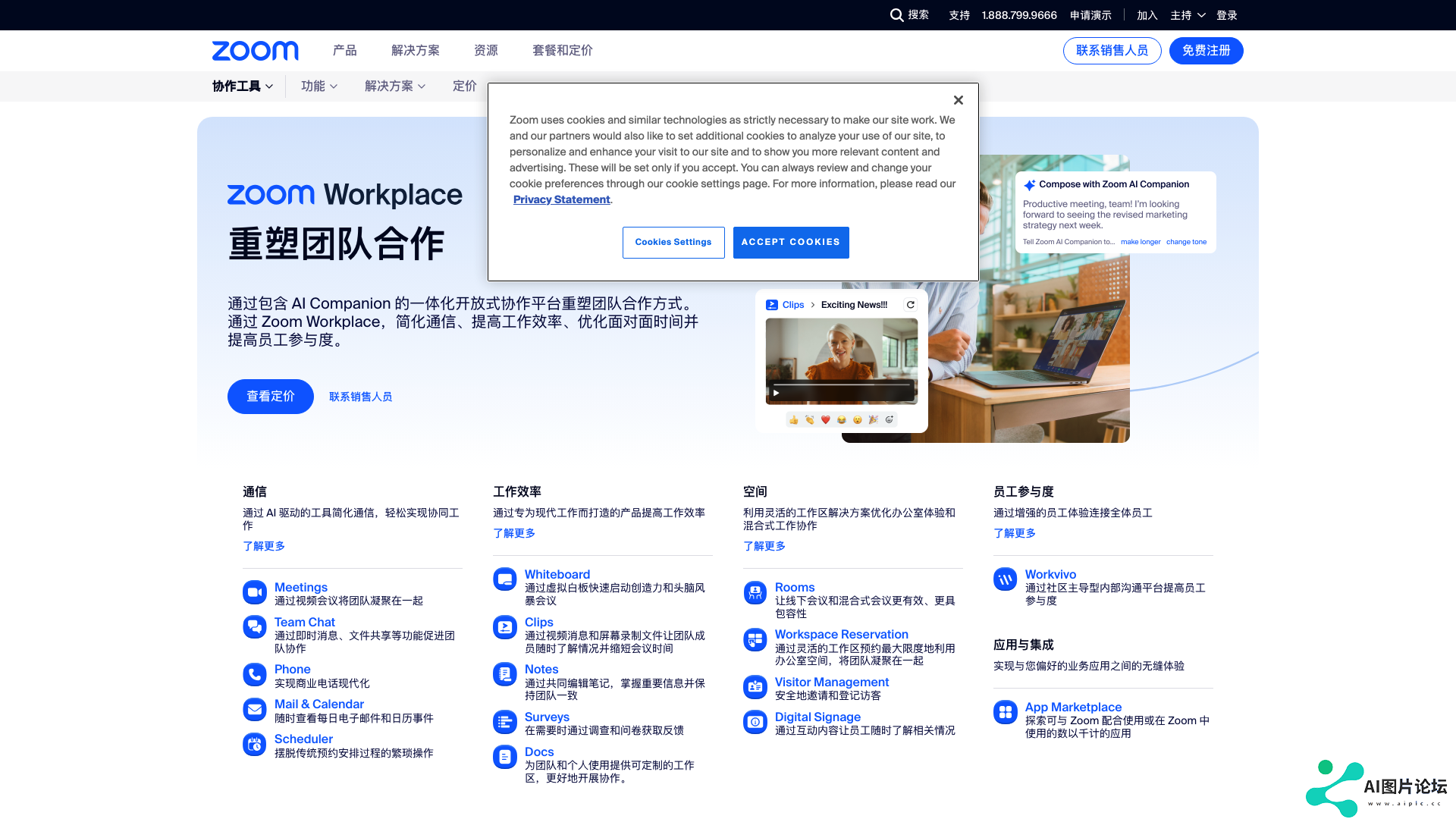Play the Exciting News clip video
1456x819 pixels.
click(777, 393)
